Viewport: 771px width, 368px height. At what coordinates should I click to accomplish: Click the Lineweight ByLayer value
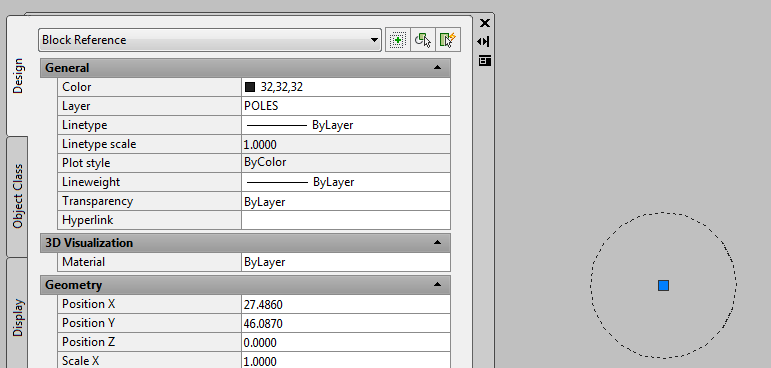(x=346, y=182)
